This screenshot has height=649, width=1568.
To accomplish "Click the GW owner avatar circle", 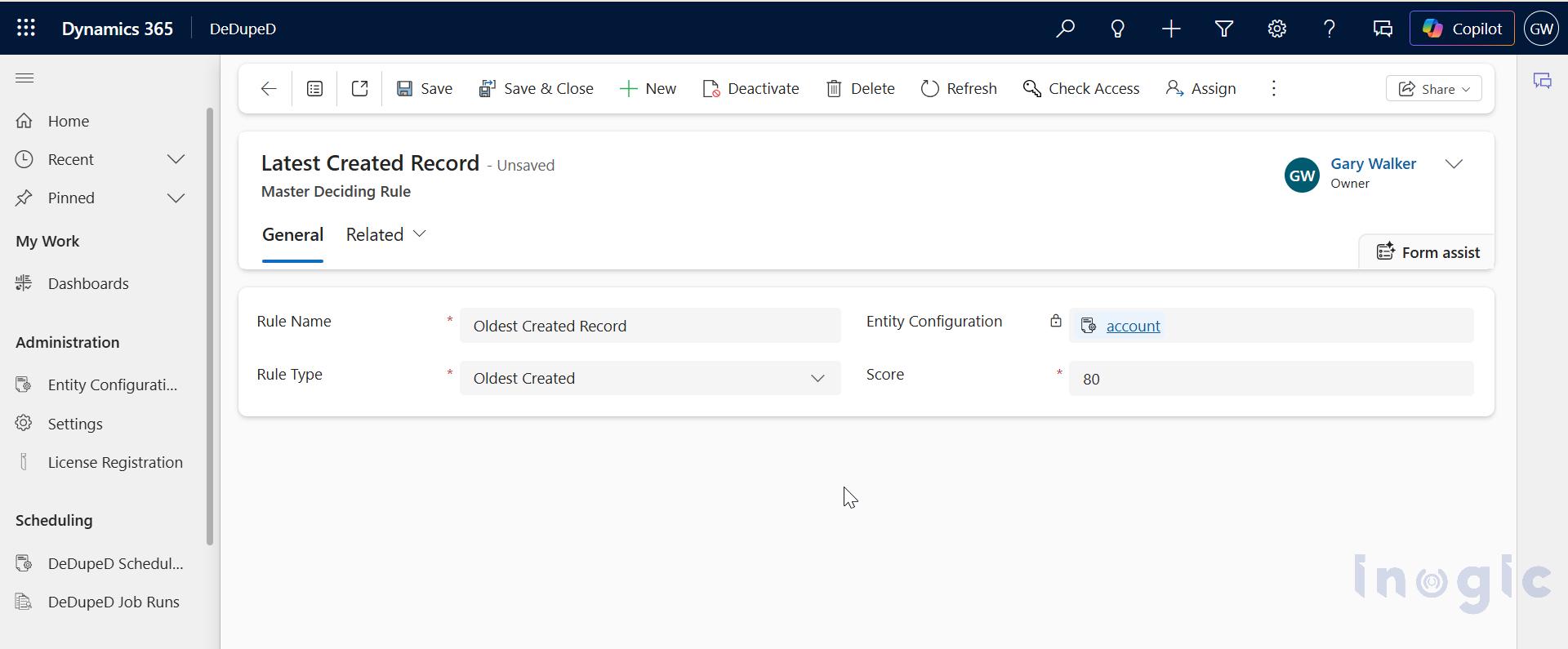I will (x=1302, y=176).
